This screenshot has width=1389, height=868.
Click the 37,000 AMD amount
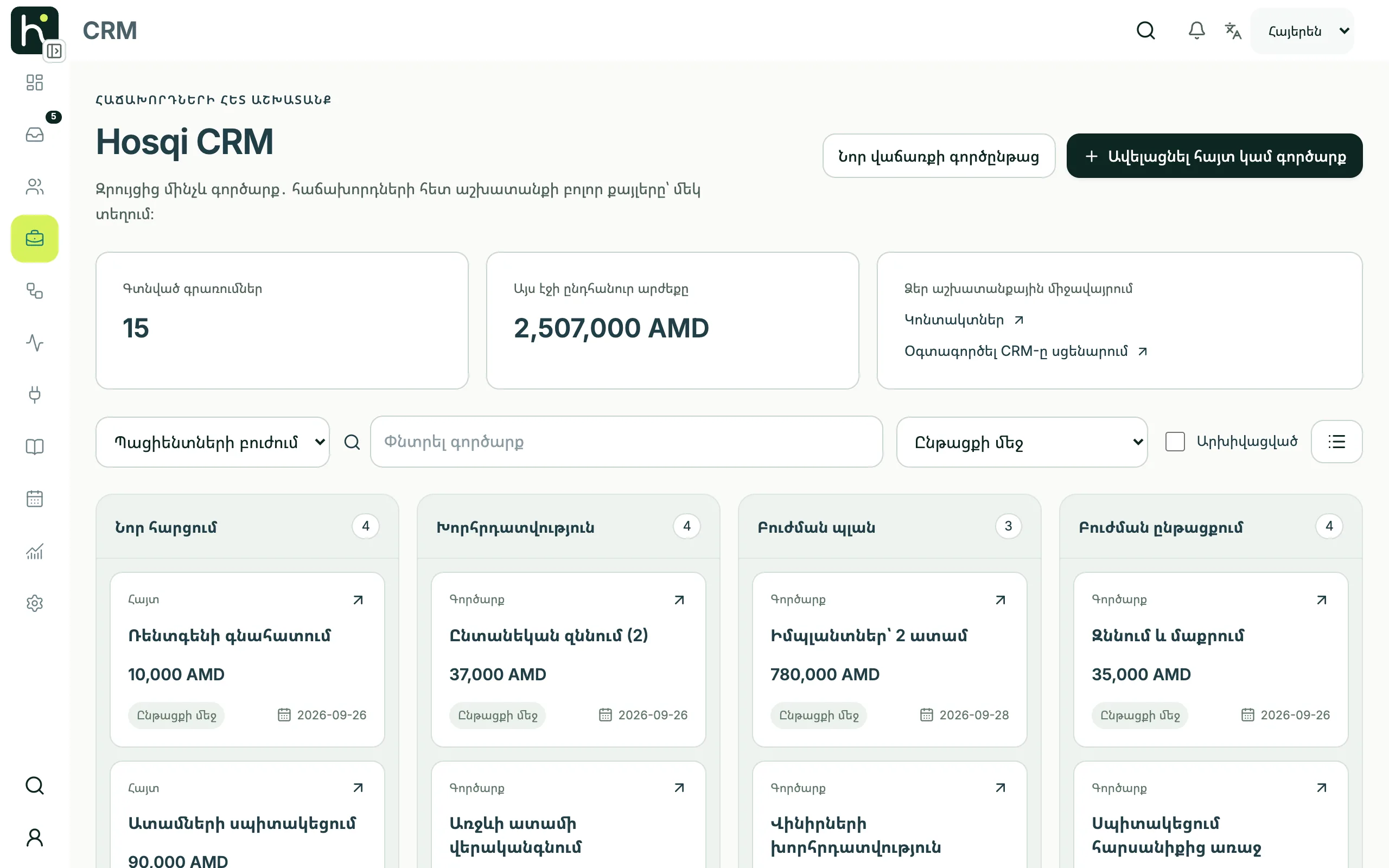[498, 674]
